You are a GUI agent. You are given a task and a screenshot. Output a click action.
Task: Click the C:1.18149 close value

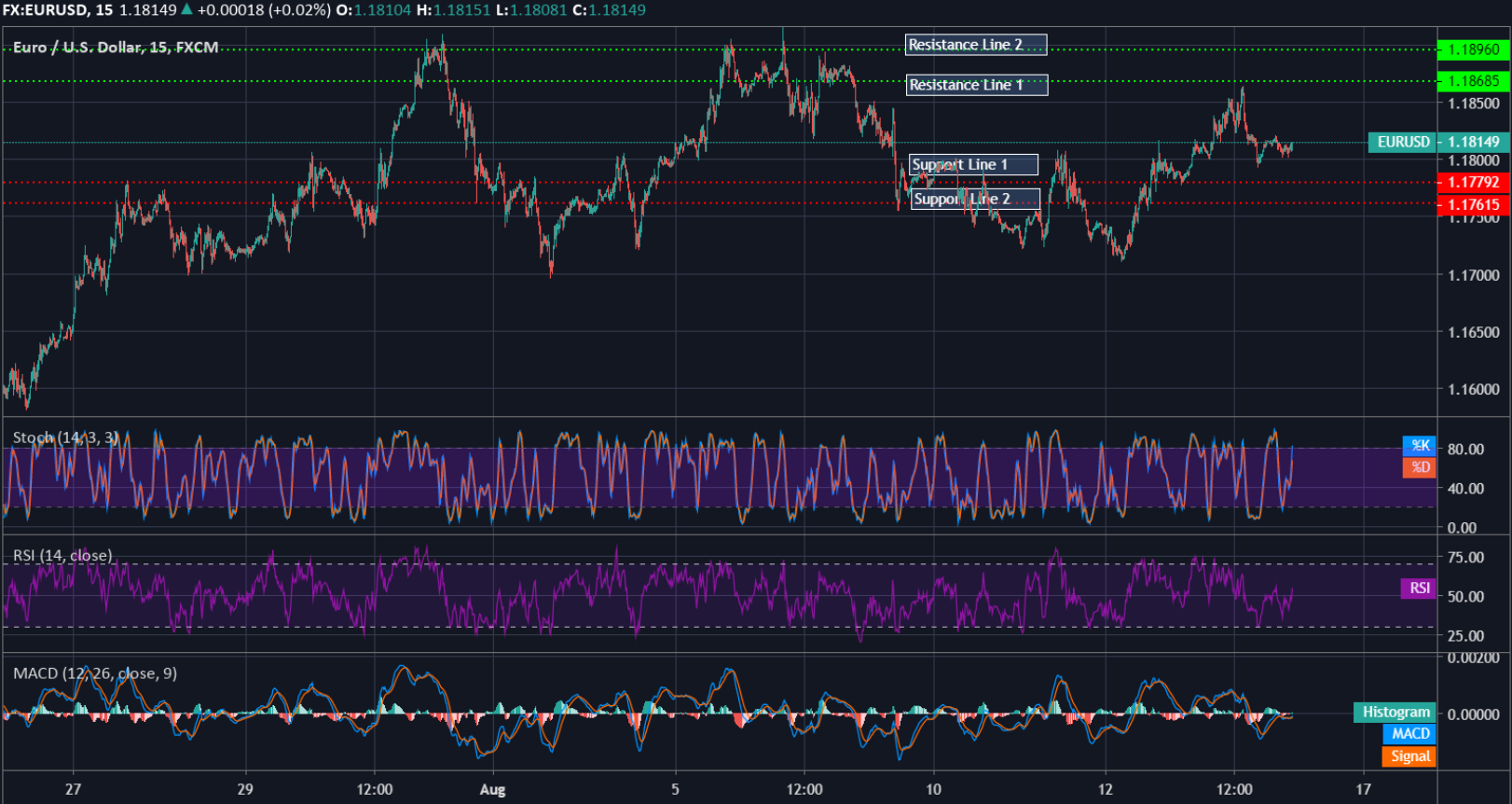pos(609,9)
